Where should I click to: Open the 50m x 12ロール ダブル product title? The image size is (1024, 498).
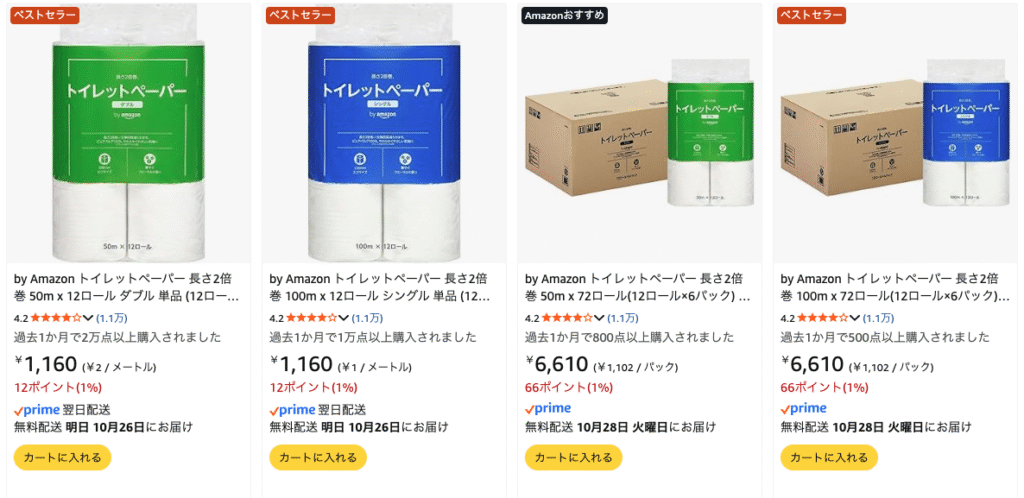[127, 287]
